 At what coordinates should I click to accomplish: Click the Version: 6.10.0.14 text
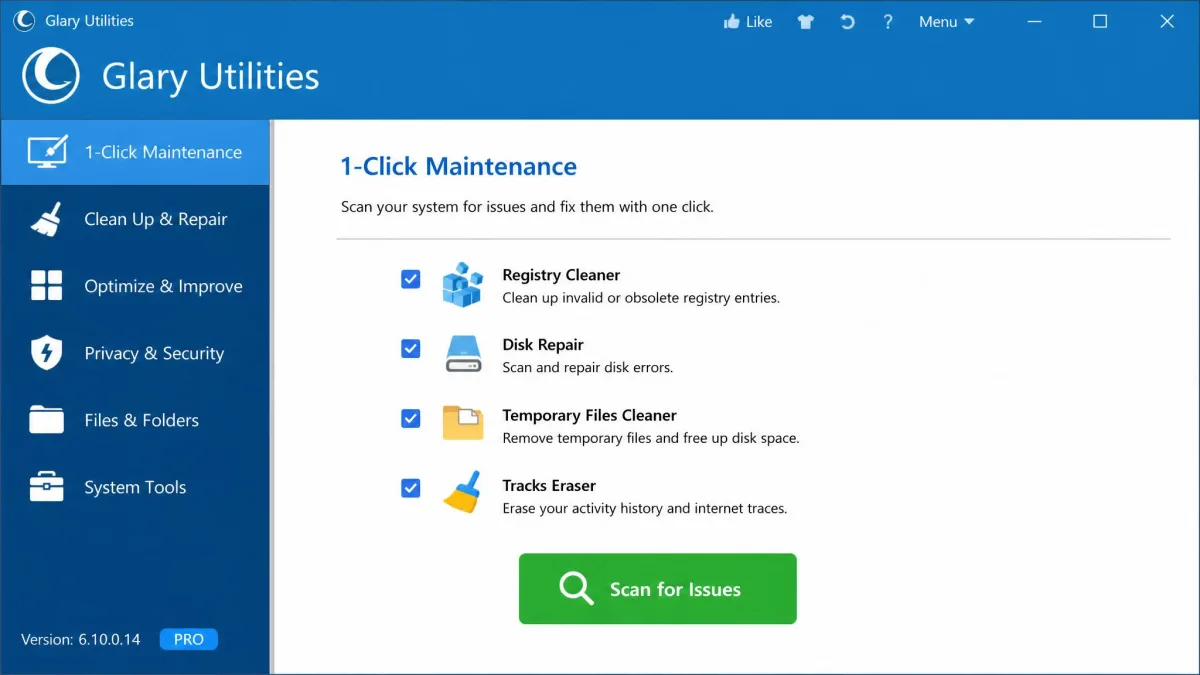tap(81, 639)
